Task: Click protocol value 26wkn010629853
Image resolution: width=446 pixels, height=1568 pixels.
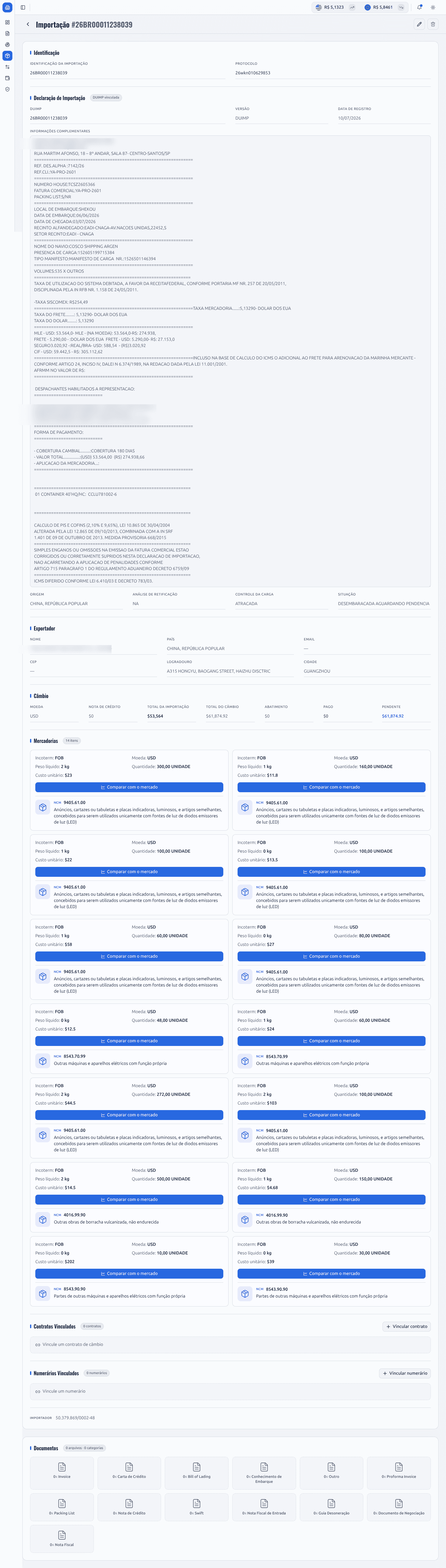Action: 252,73
